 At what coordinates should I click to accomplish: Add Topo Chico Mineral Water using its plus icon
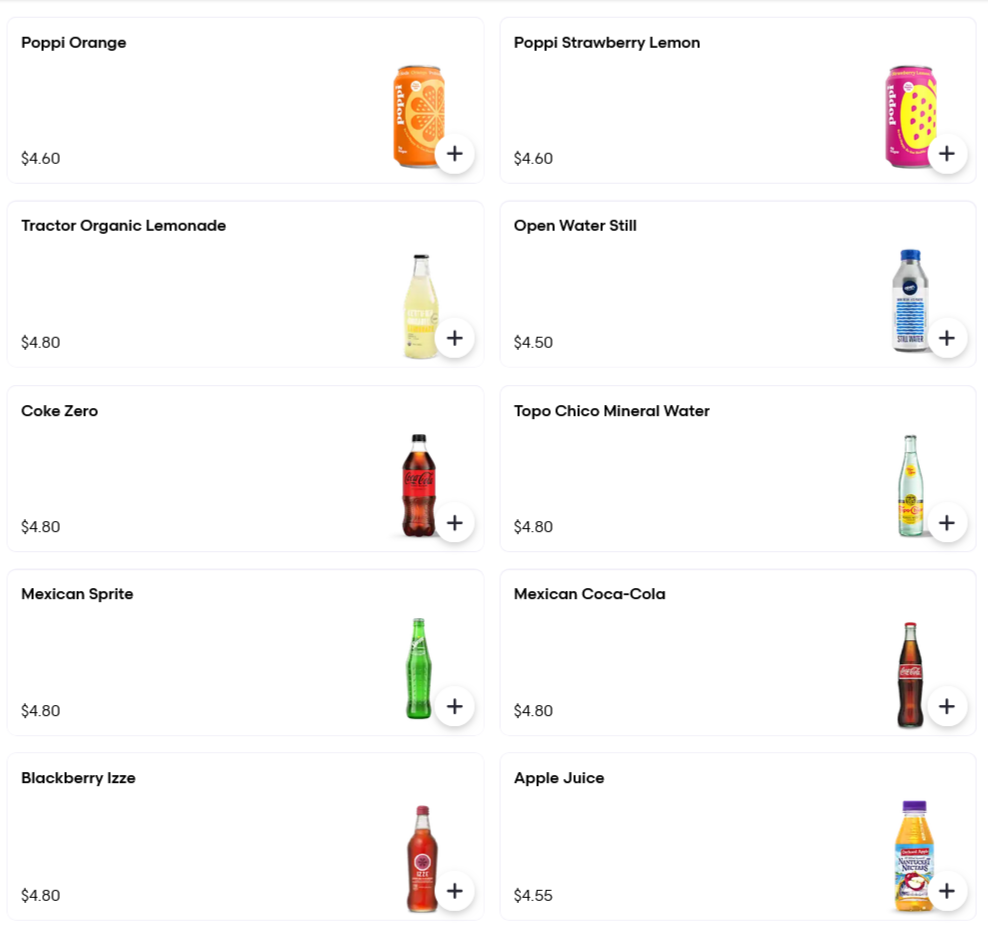[947, 522]
